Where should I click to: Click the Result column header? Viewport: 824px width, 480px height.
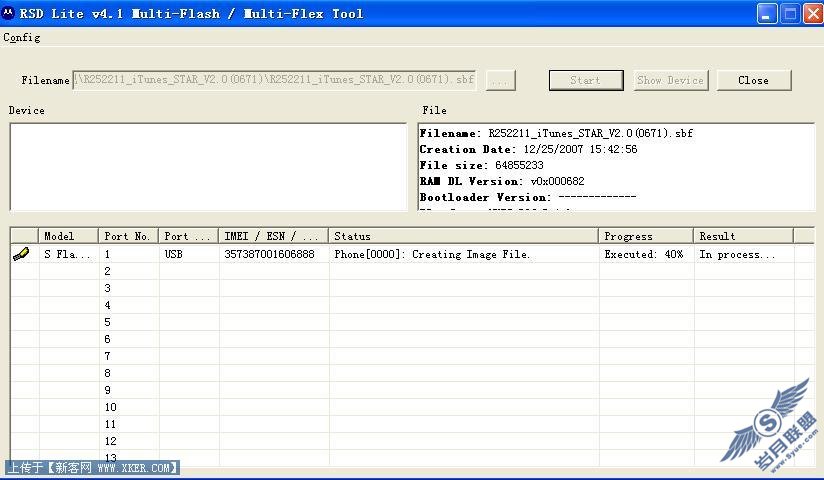743,236
